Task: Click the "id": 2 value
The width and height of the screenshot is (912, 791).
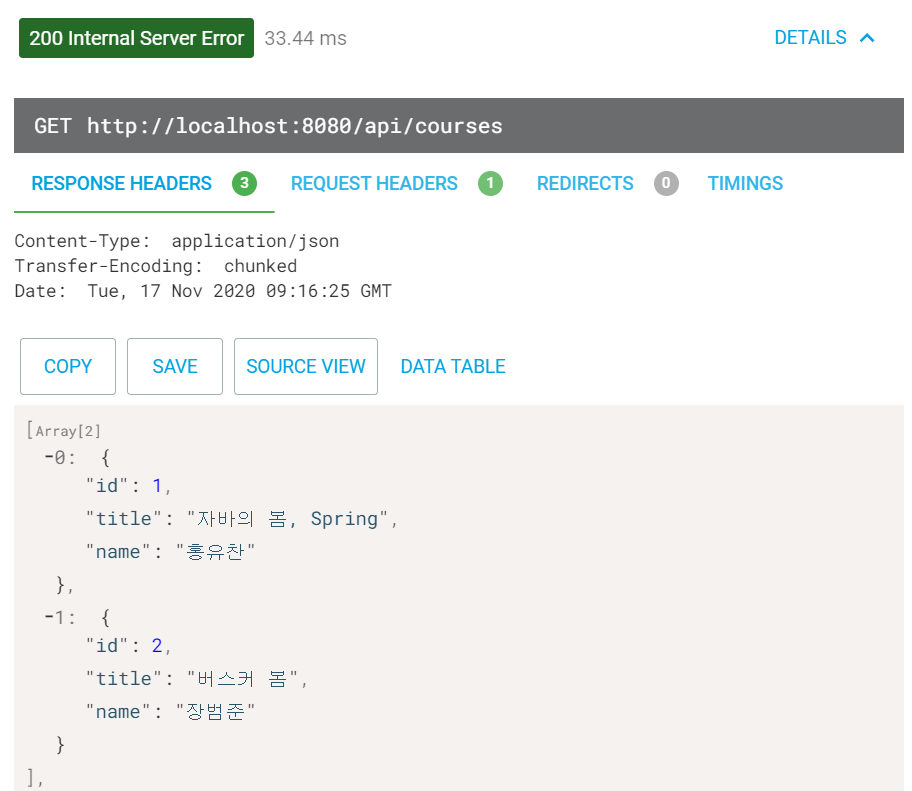Action: point(157,645)
